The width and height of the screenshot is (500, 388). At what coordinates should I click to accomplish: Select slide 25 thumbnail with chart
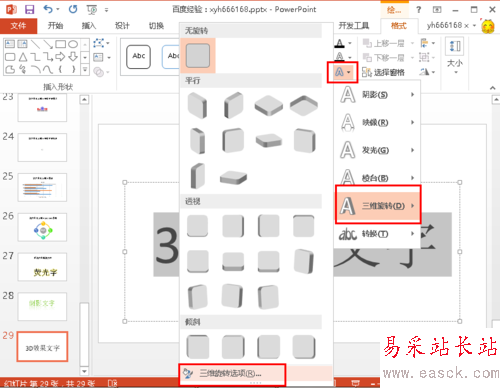[x=42, y=187]
